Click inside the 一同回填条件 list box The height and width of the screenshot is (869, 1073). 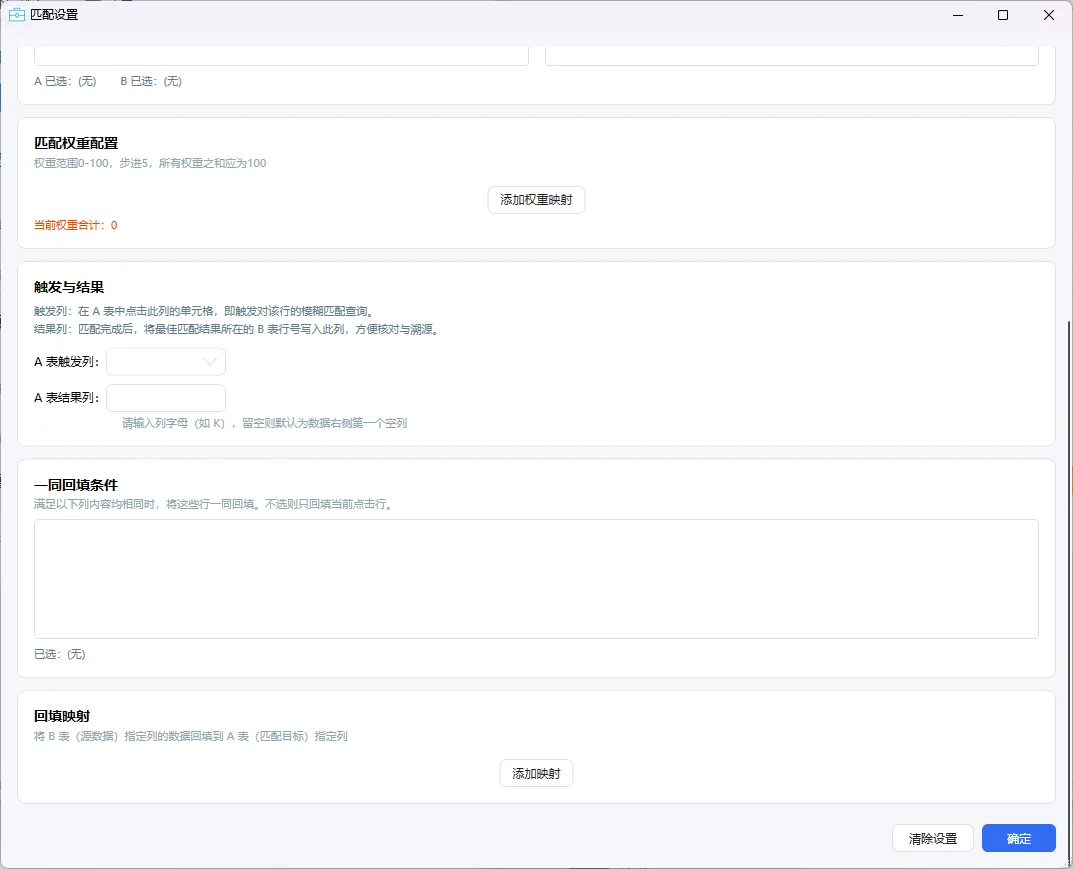(536, 579)
